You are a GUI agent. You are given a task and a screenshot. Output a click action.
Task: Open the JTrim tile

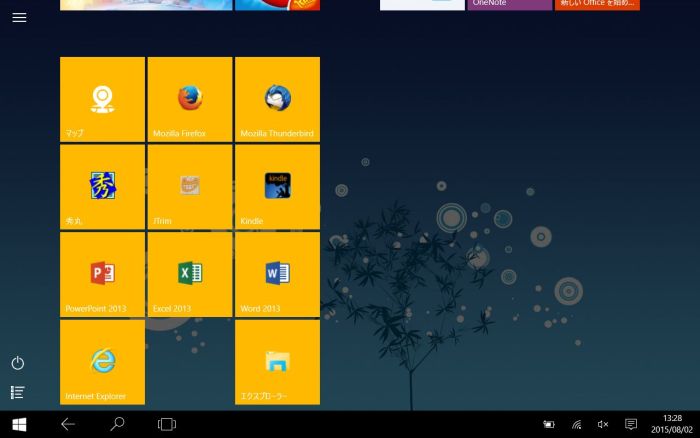(x=190, y=187)
